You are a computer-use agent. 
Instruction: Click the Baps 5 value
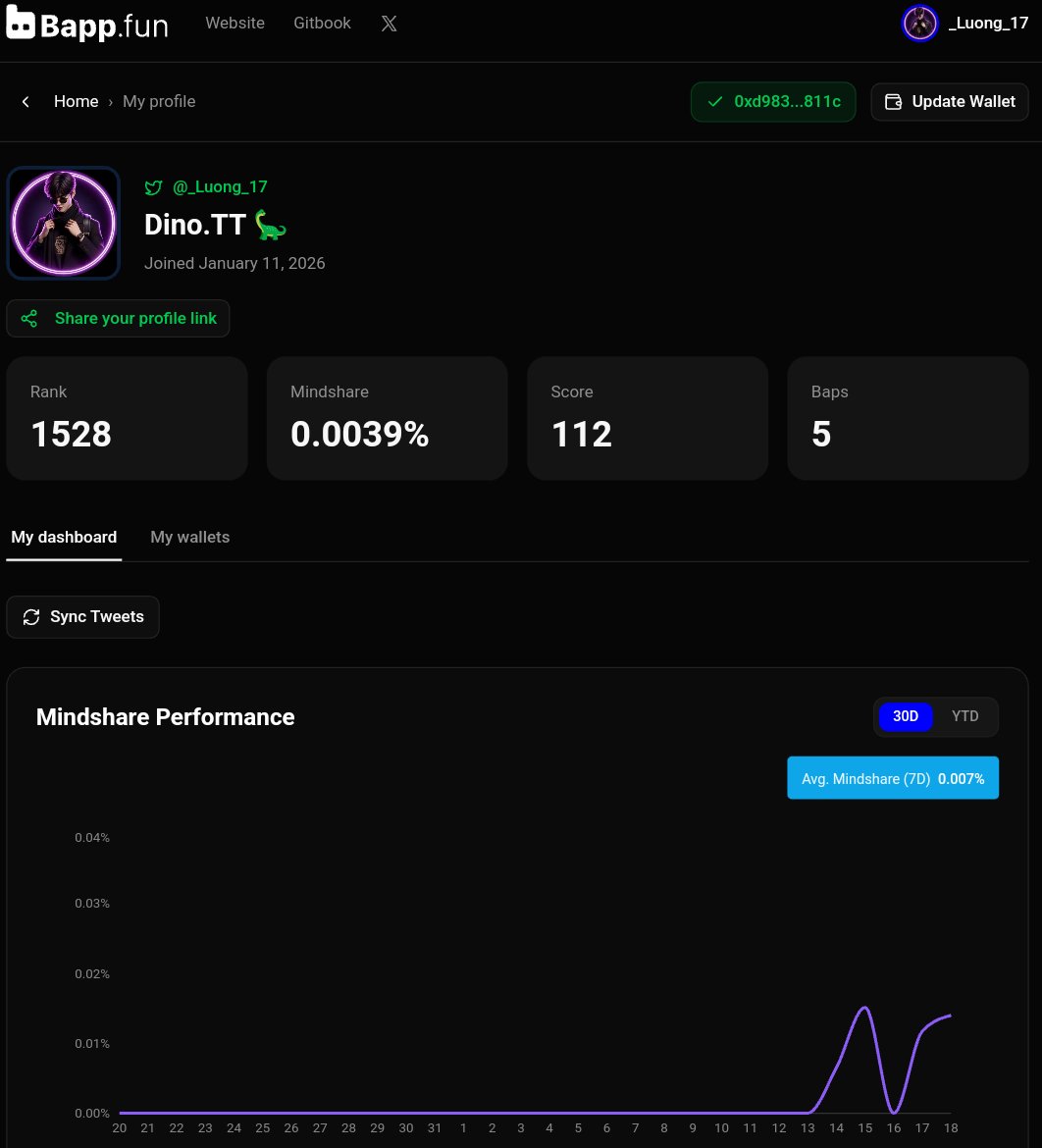(821, 434)
